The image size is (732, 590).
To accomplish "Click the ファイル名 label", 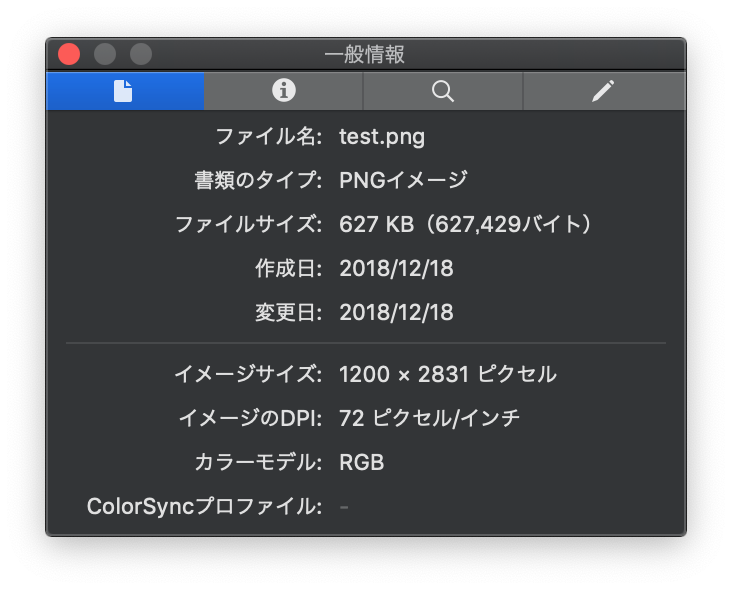I will (268, 137).
